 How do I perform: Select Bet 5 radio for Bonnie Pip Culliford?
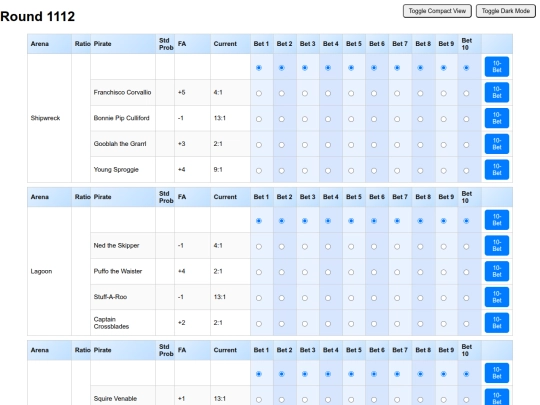pyautogui.click(x=351, y=119)
